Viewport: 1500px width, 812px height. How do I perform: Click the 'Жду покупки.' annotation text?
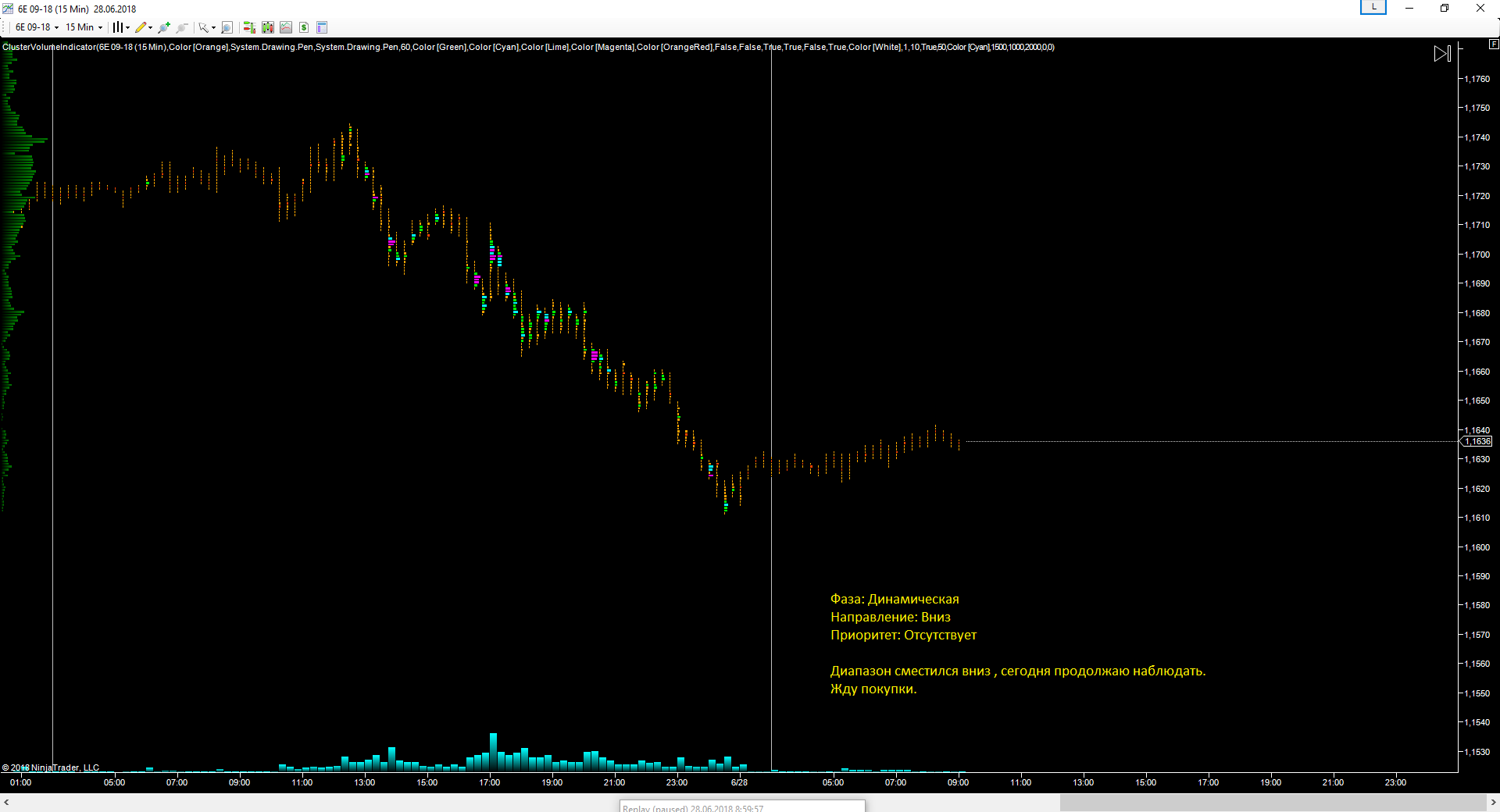pyautogui.click(x=873, y=689)
